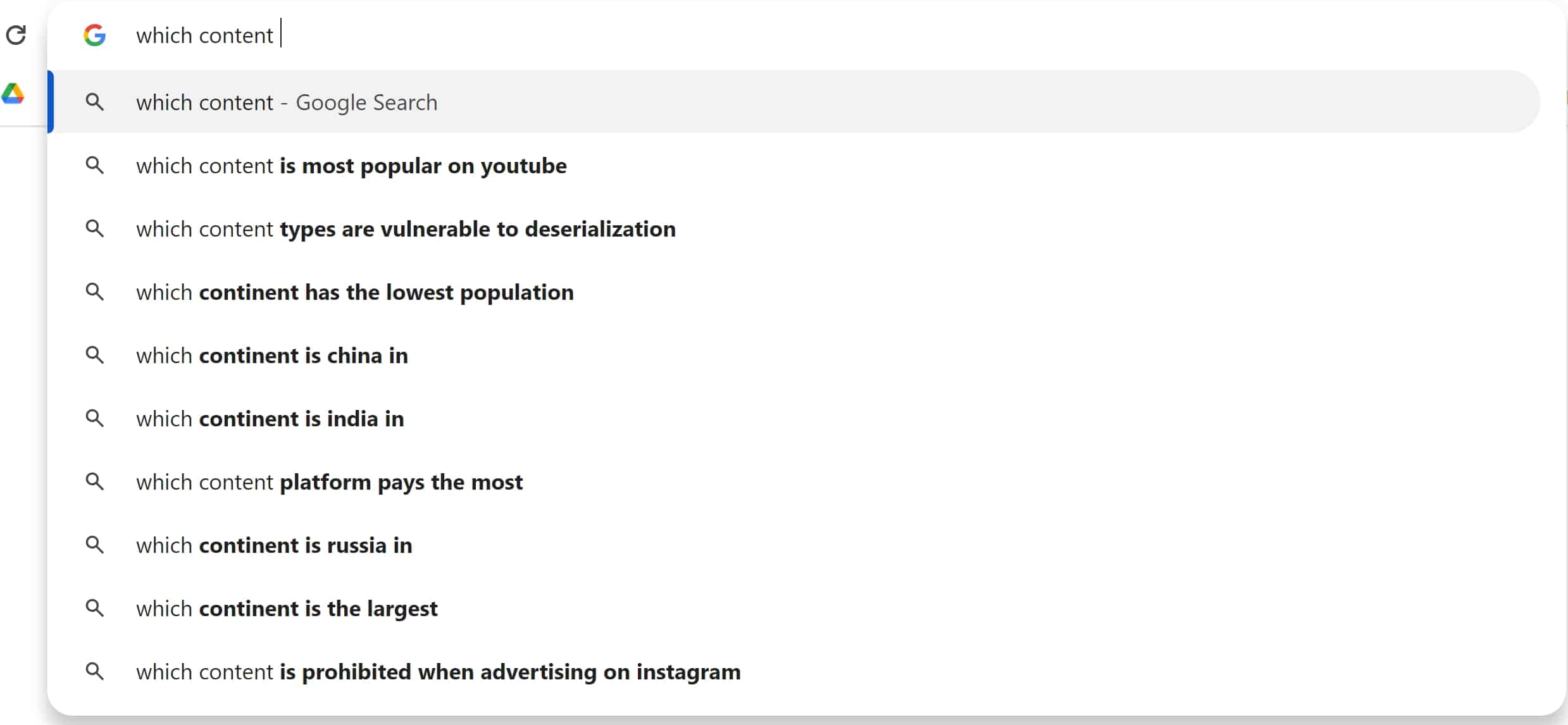Select the suggestion 'which continent is russia in'
Viewport: 1568px width, 725px height.
[273, 545]
